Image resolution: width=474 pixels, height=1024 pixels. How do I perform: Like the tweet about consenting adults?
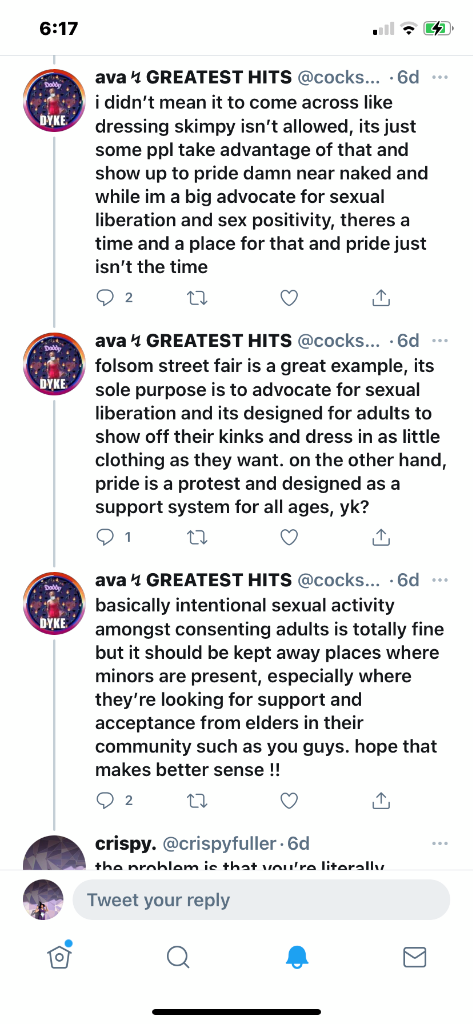[x=289, y=800]
